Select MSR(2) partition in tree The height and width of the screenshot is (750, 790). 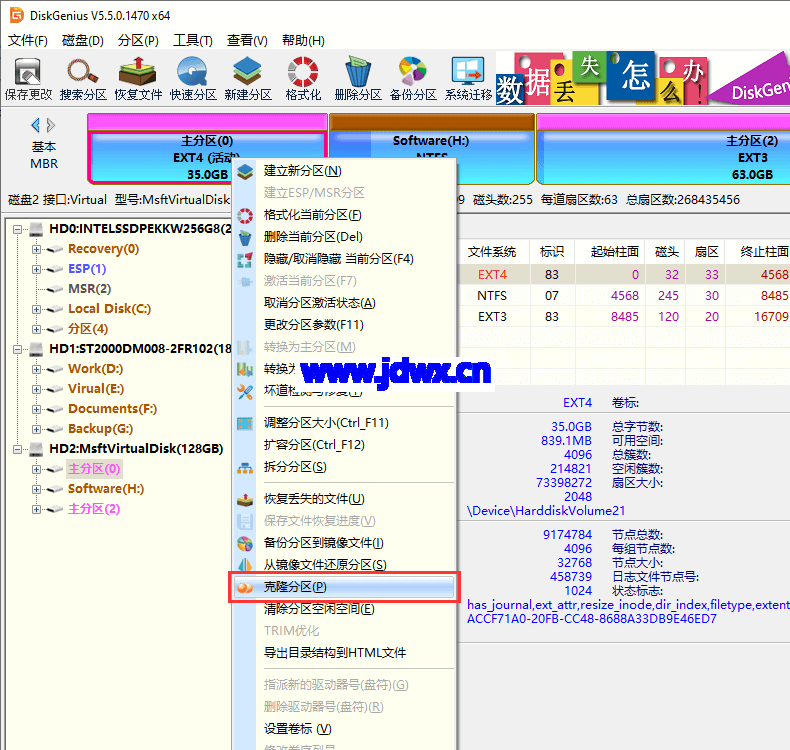pyautogui.click(x=89, y=289)
